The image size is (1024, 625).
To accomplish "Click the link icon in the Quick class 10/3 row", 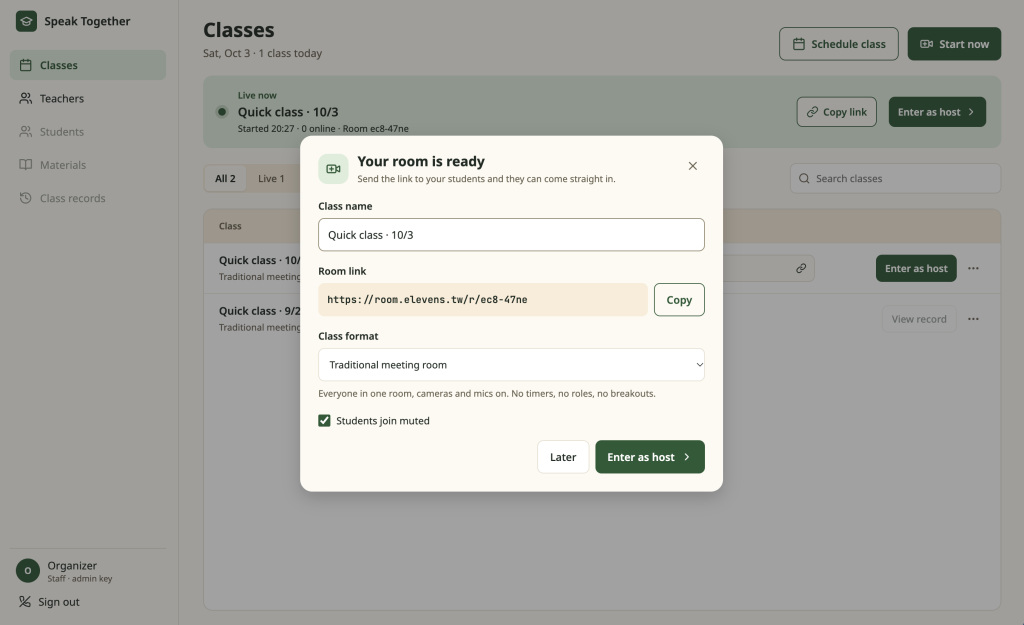I will click(x=801, y=268).
